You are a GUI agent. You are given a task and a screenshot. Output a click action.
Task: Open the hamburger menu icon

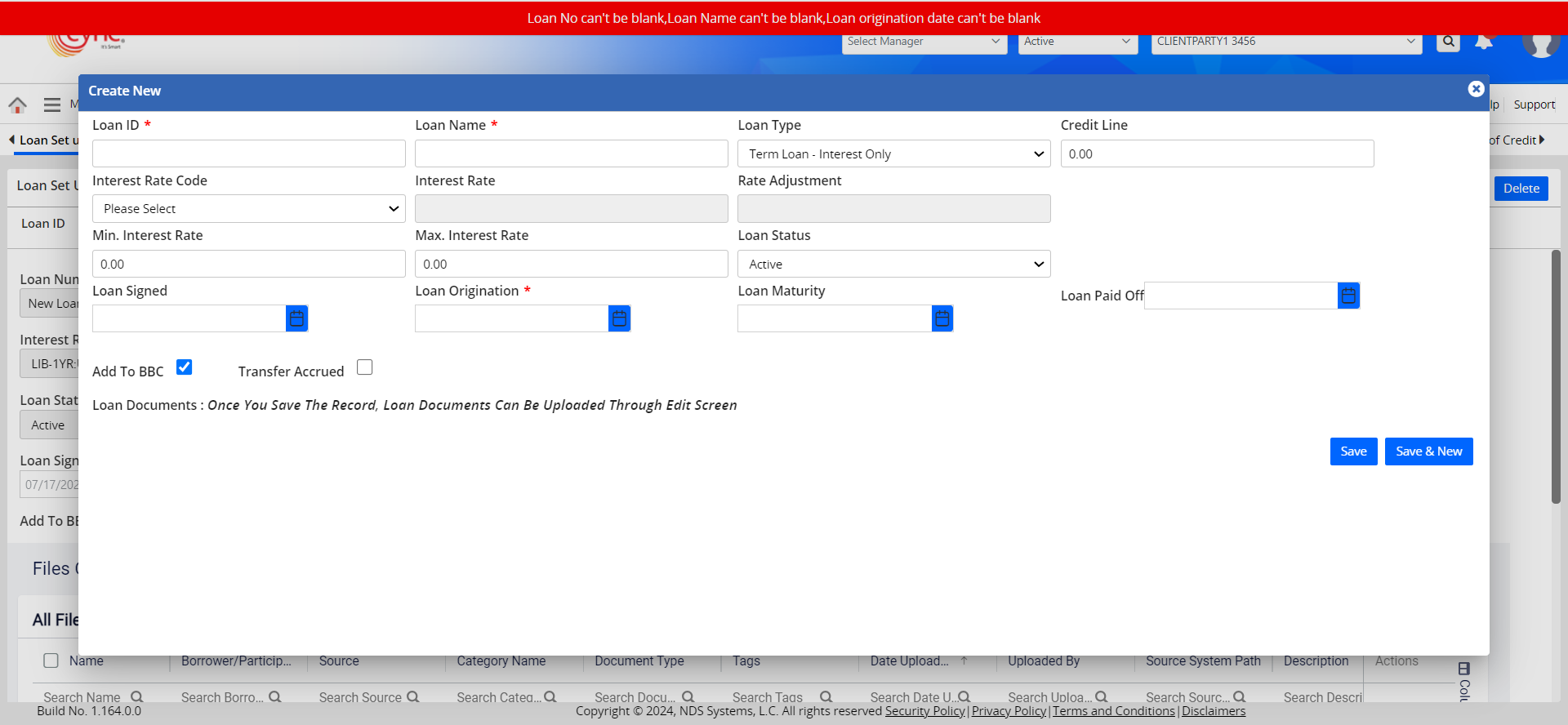click(52, 105)
